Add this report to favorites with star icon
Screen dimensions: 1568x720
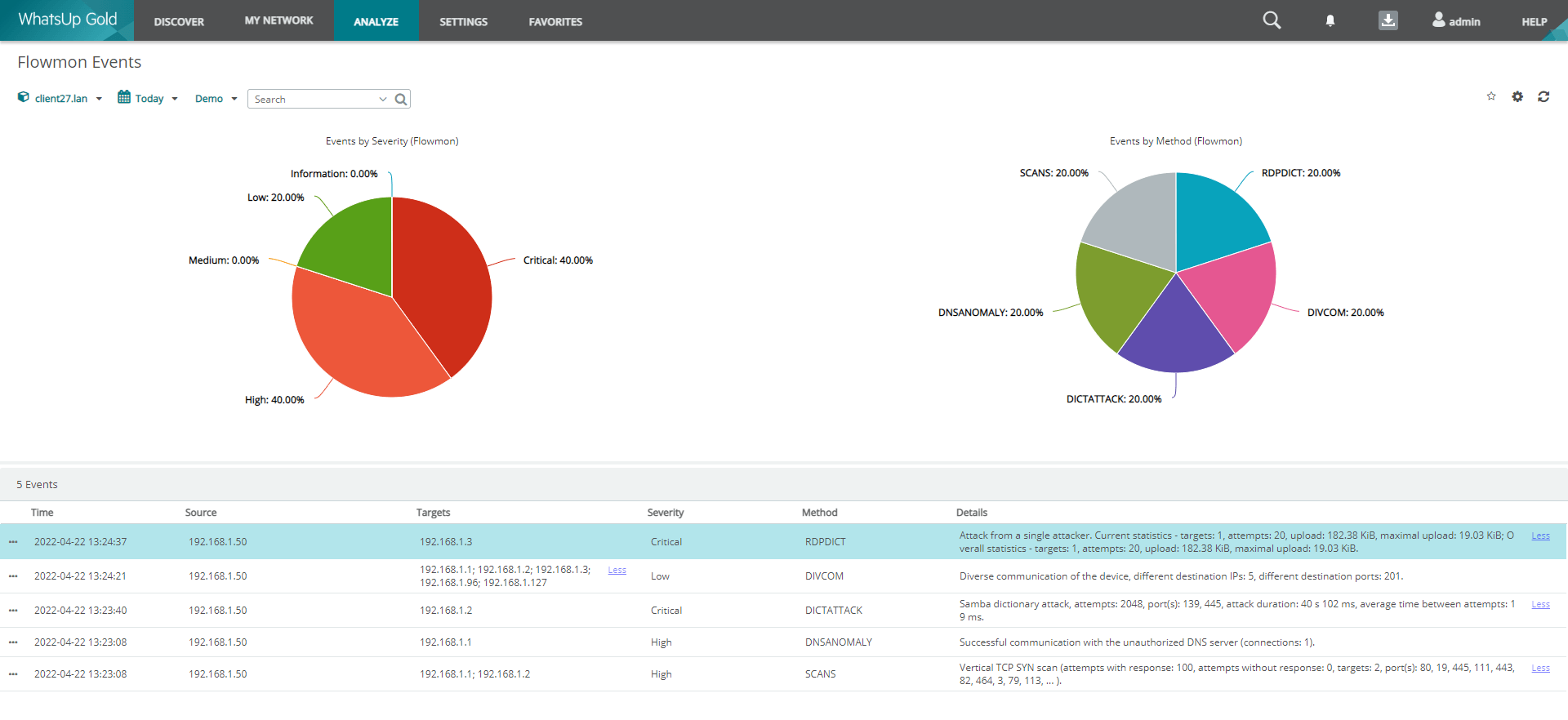point(1491,96)
